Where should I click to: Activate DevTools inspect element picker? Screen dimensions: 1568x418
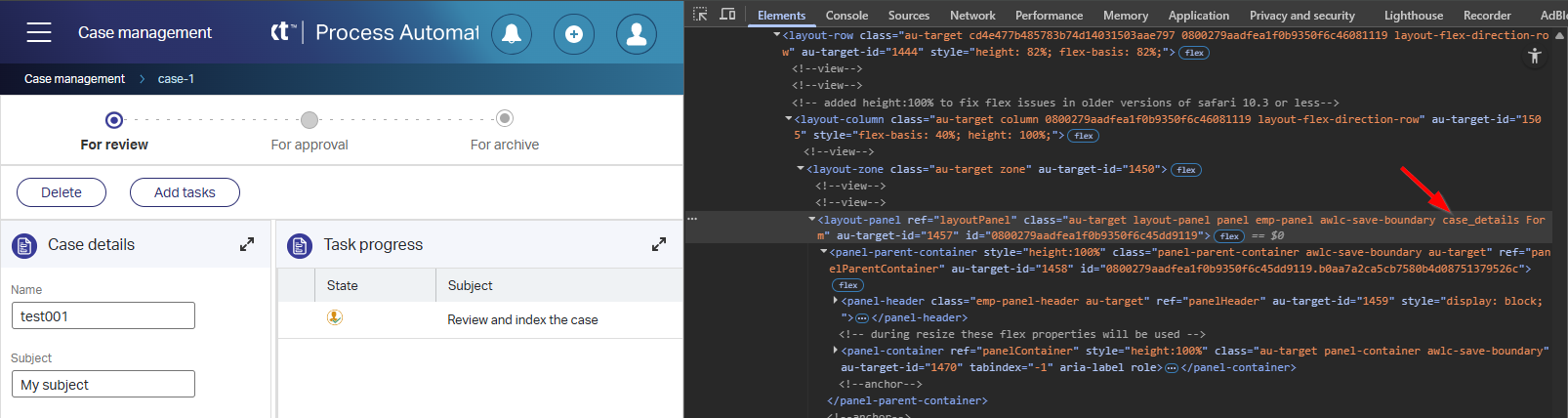pyautogui.click(x=700, y=15)
